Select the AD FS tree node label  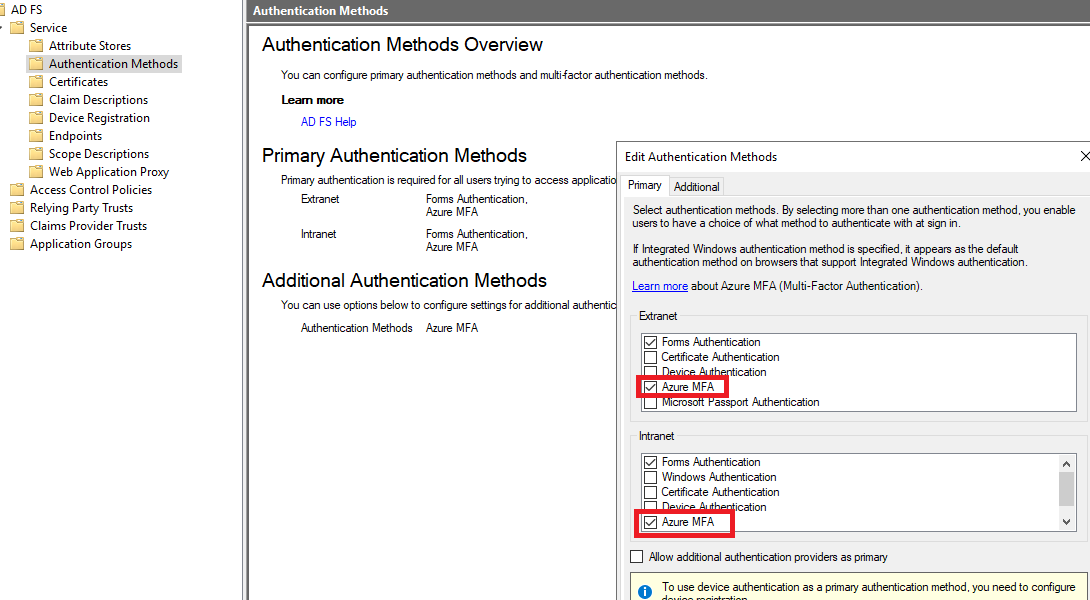point(26,10)
